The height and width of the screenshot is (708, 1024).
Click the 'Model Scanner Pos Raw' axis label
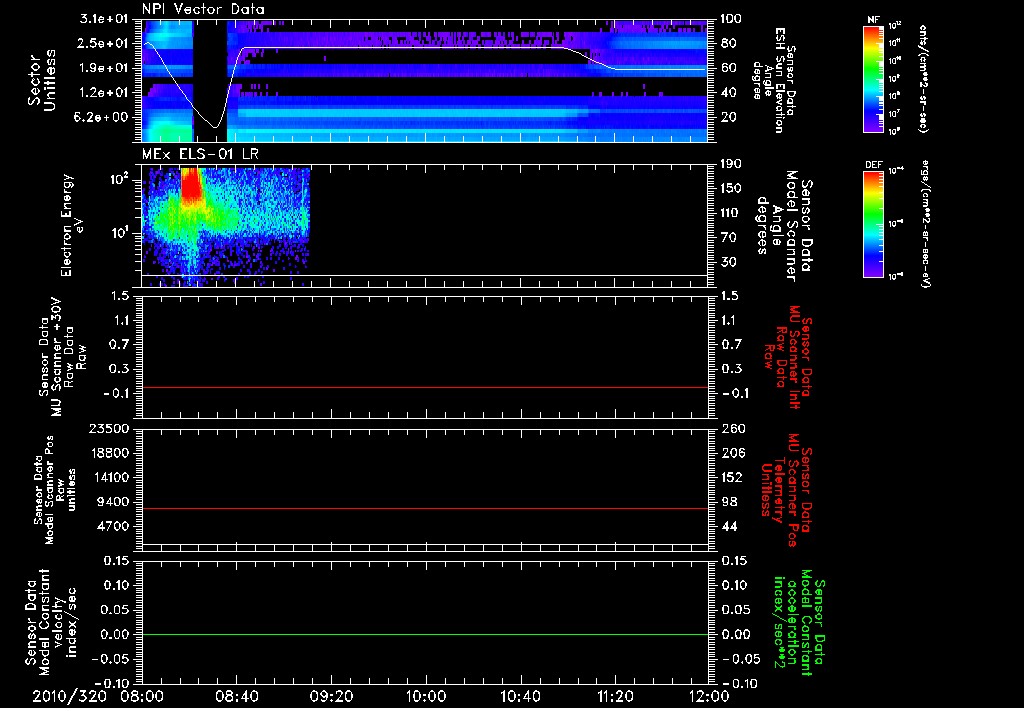[56, 490]
